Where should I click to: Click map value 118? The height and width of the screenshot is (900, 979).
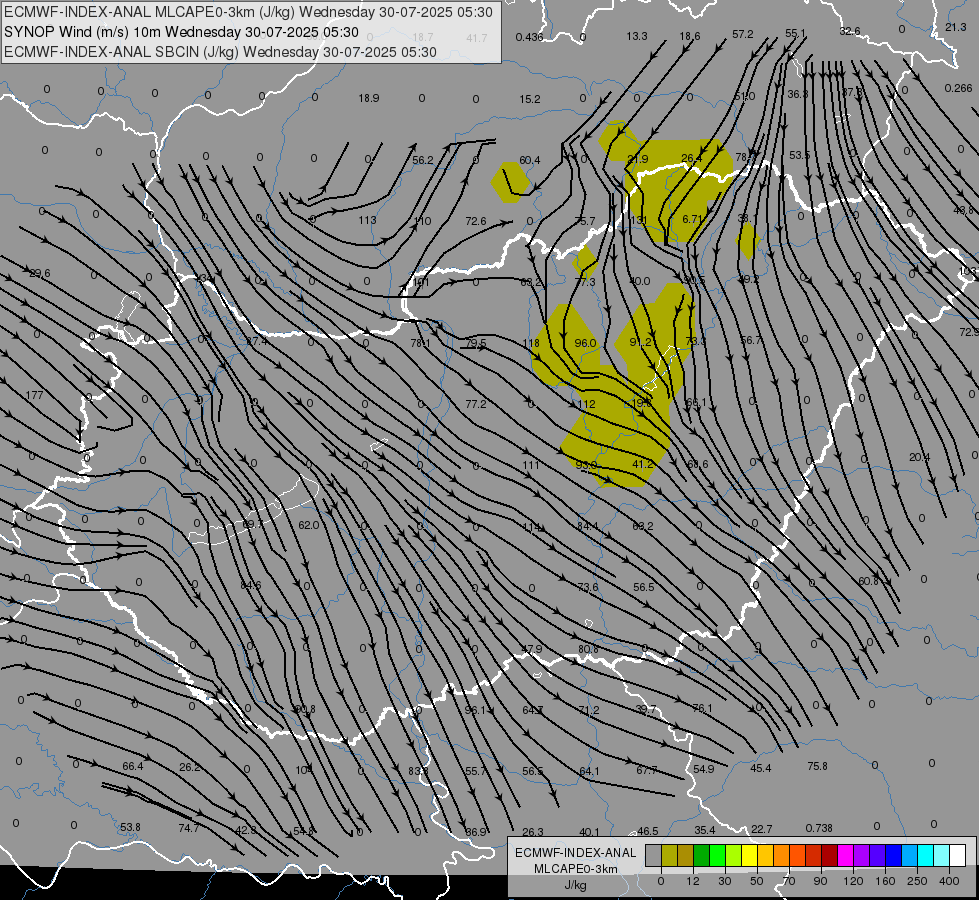pos(531,344)
